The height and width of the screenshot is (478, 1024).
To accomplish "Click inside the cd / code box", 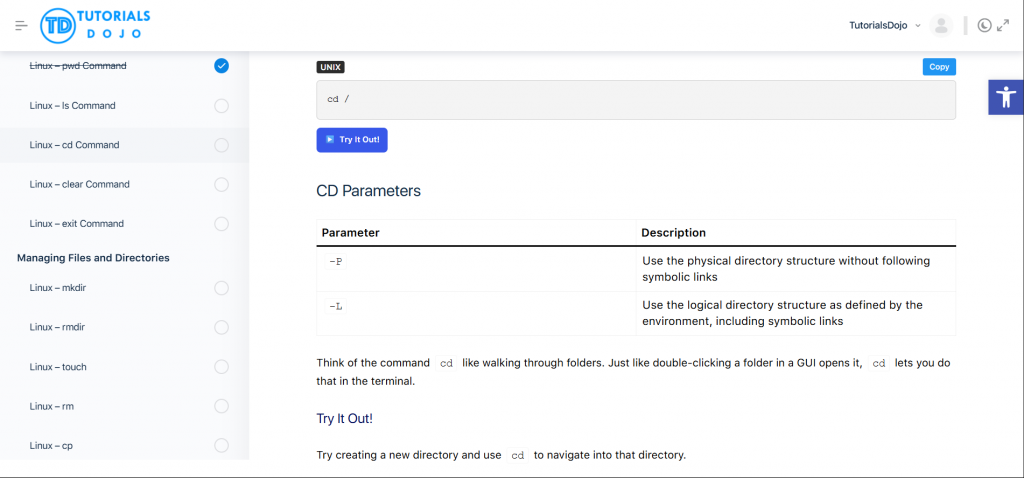I will 635,100.
